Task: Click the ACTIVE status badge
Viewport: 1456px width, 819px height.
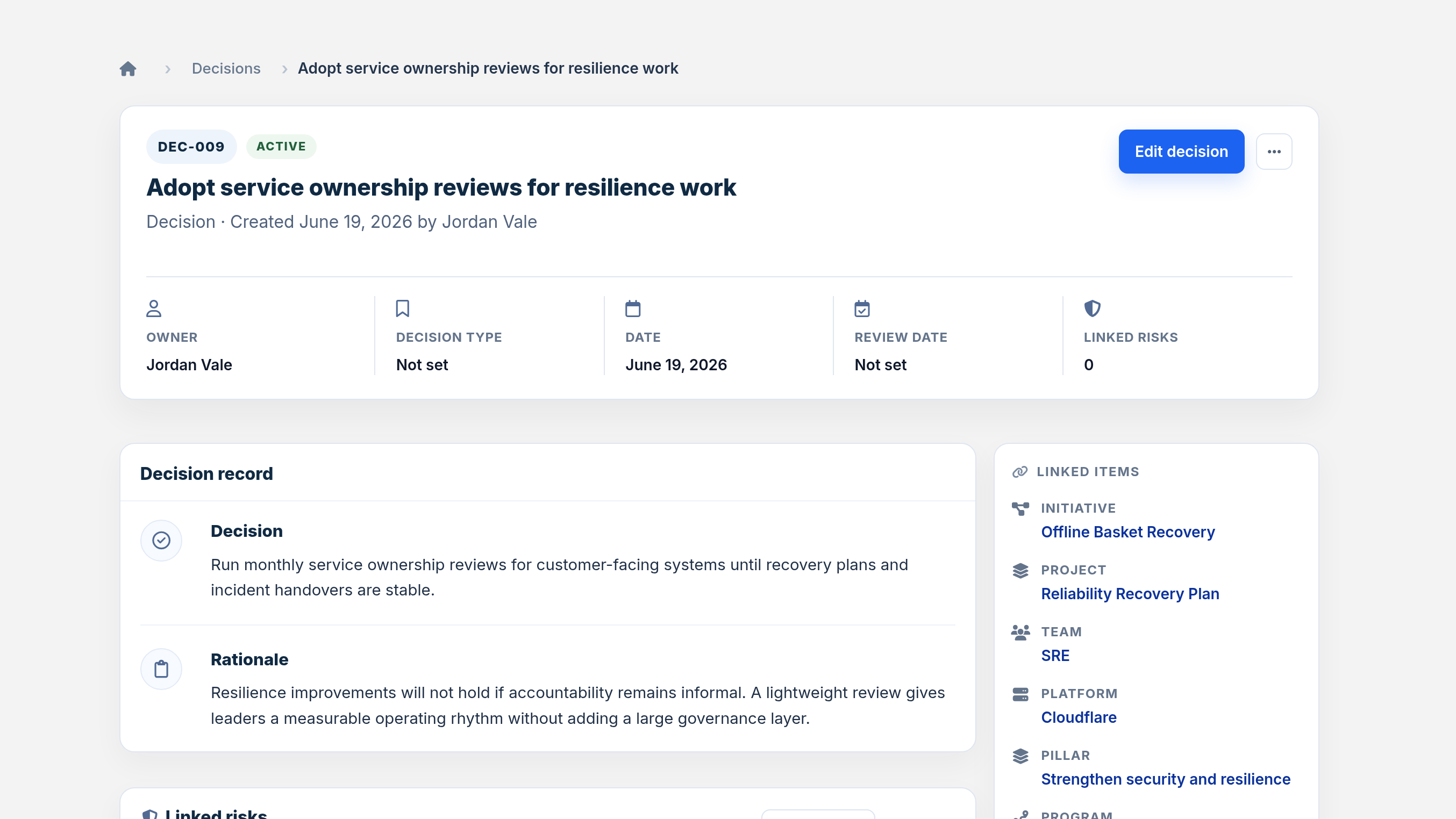Action: point(281,146)
